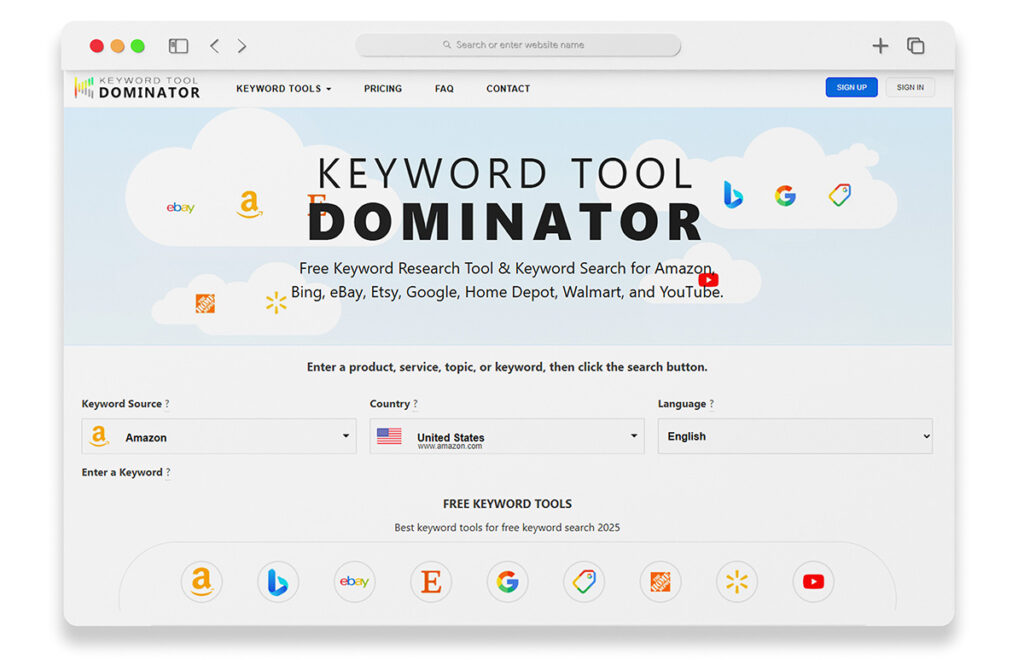Click the 'Best keyword tools for free keyword search 2025' text

coord(507,527)
